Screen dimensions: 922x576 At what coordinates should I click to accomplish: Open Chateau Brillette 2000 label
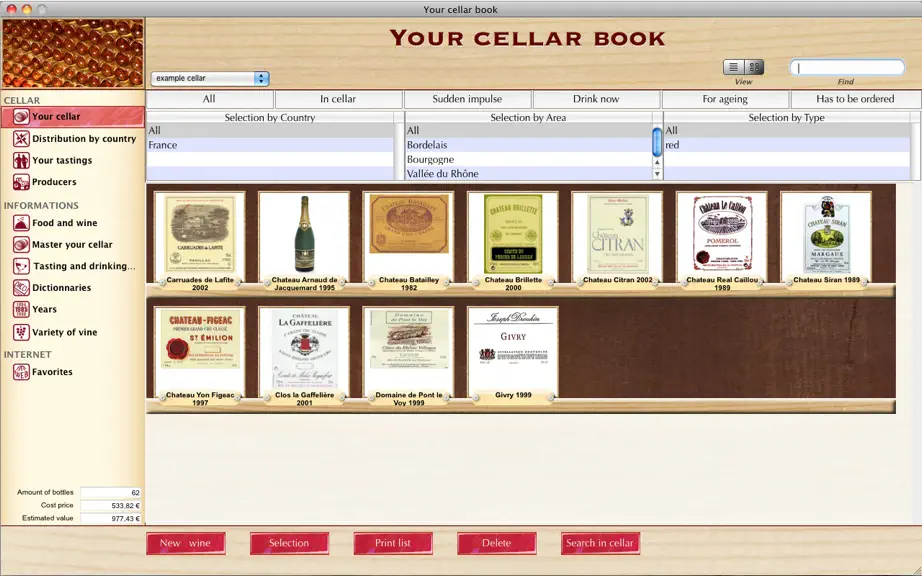(513, 238)
